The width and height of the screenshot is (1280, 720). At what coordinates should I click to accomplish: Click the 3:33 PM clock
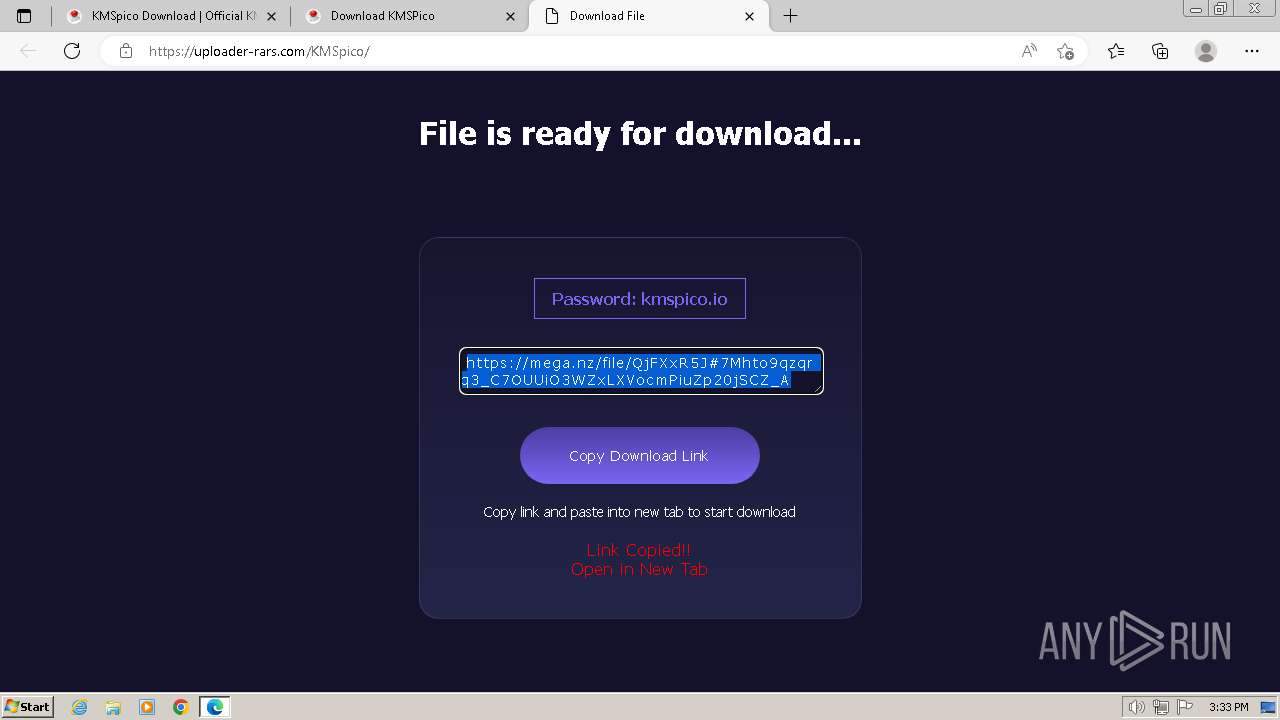click(x=1228, y=707)
